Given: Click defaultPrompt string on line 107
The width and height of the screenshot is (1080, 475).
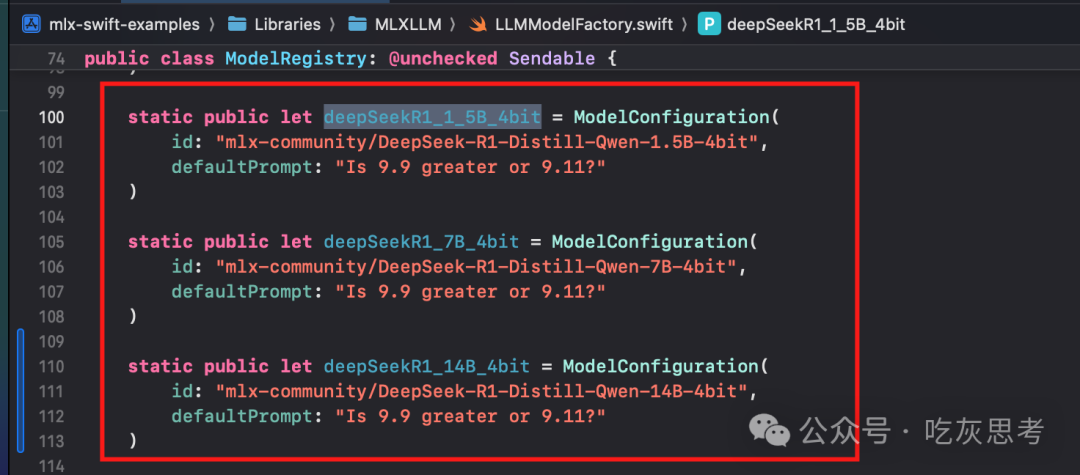Looking at the screenshot, I should point(470,291).
